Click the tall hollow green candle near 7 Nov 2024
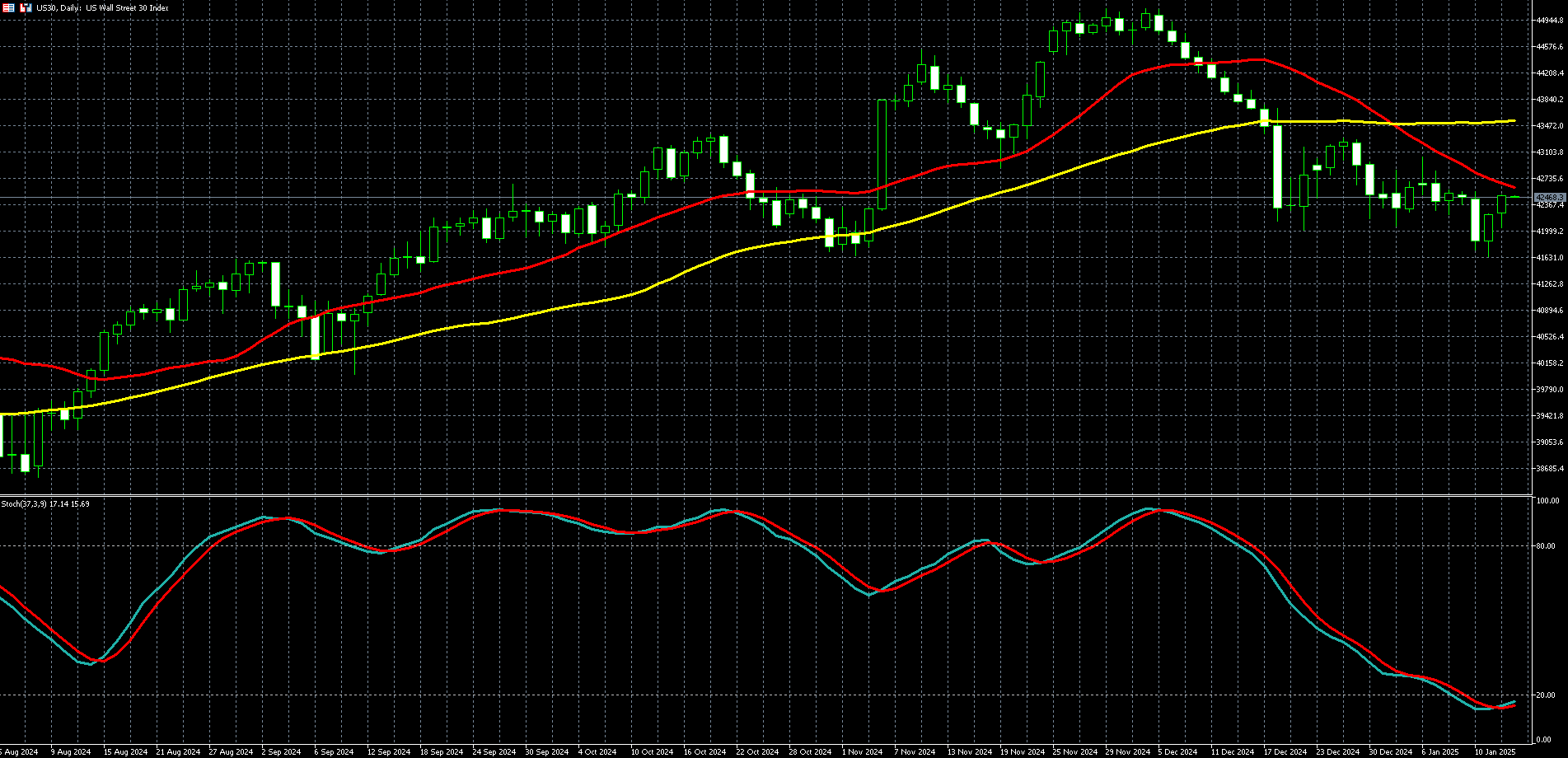The image size is (1568, 758). click(882, 154)
